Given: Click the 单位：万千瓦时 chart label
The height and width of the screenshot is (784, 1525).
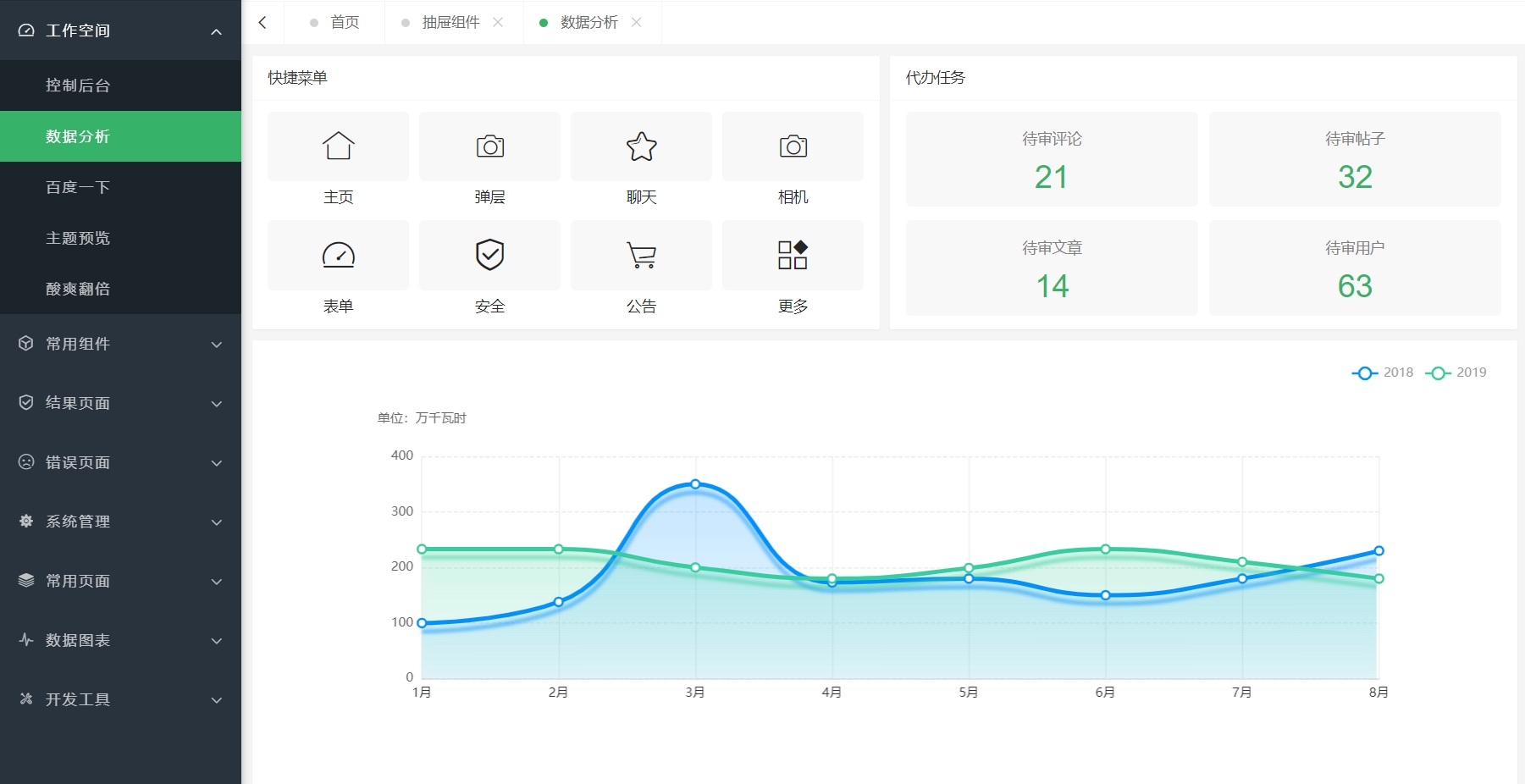Looking at the screenshot, I should tap(422, 418).
